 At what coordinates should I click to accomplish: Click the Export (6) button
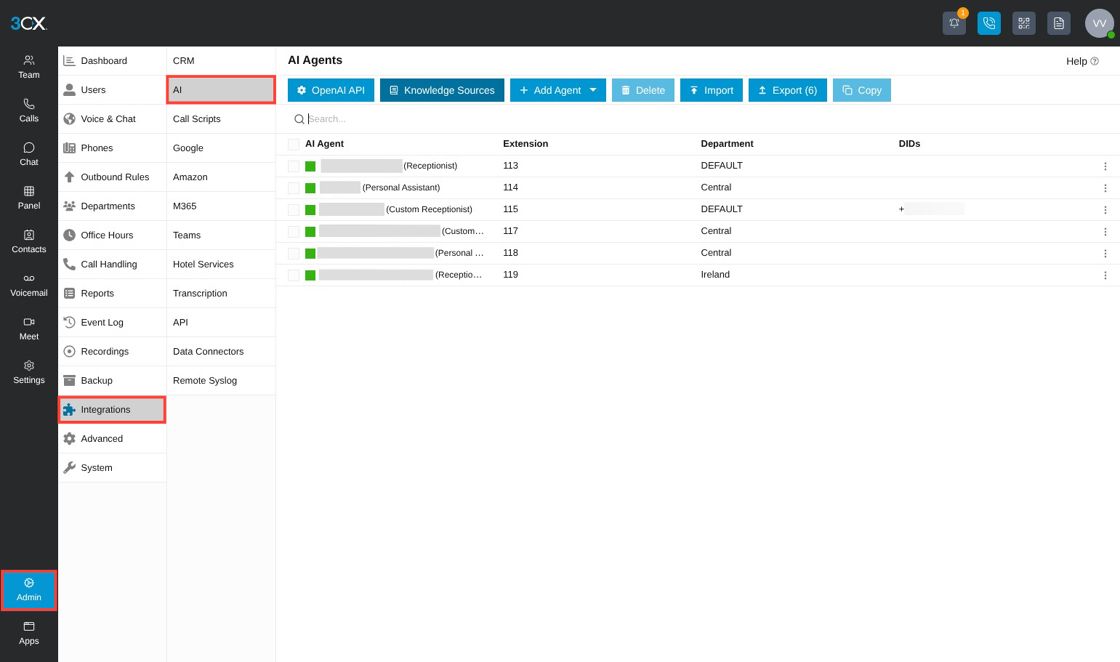788,90
